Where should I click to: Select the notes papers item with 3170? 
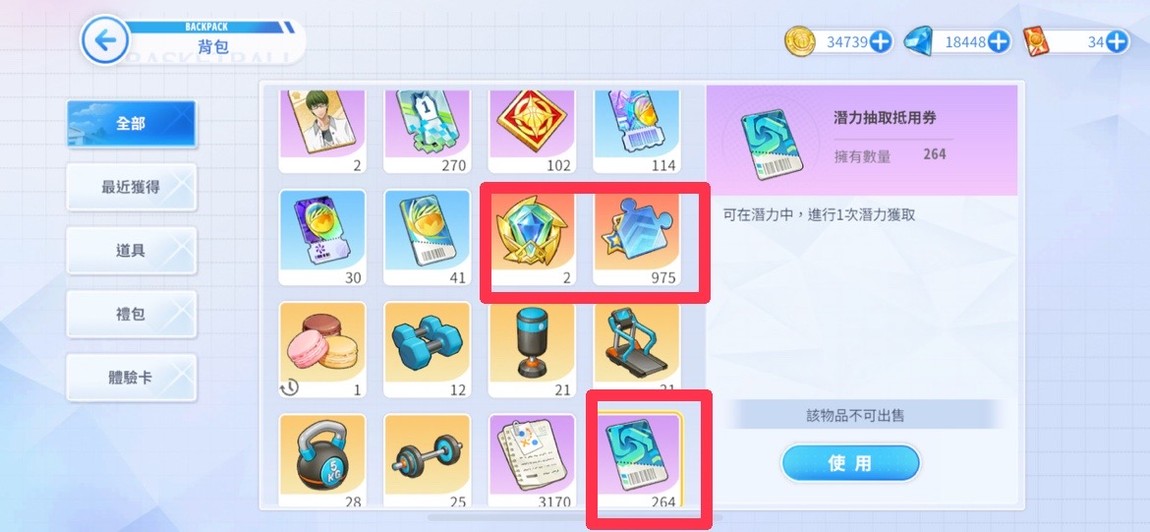click(532, 461)
